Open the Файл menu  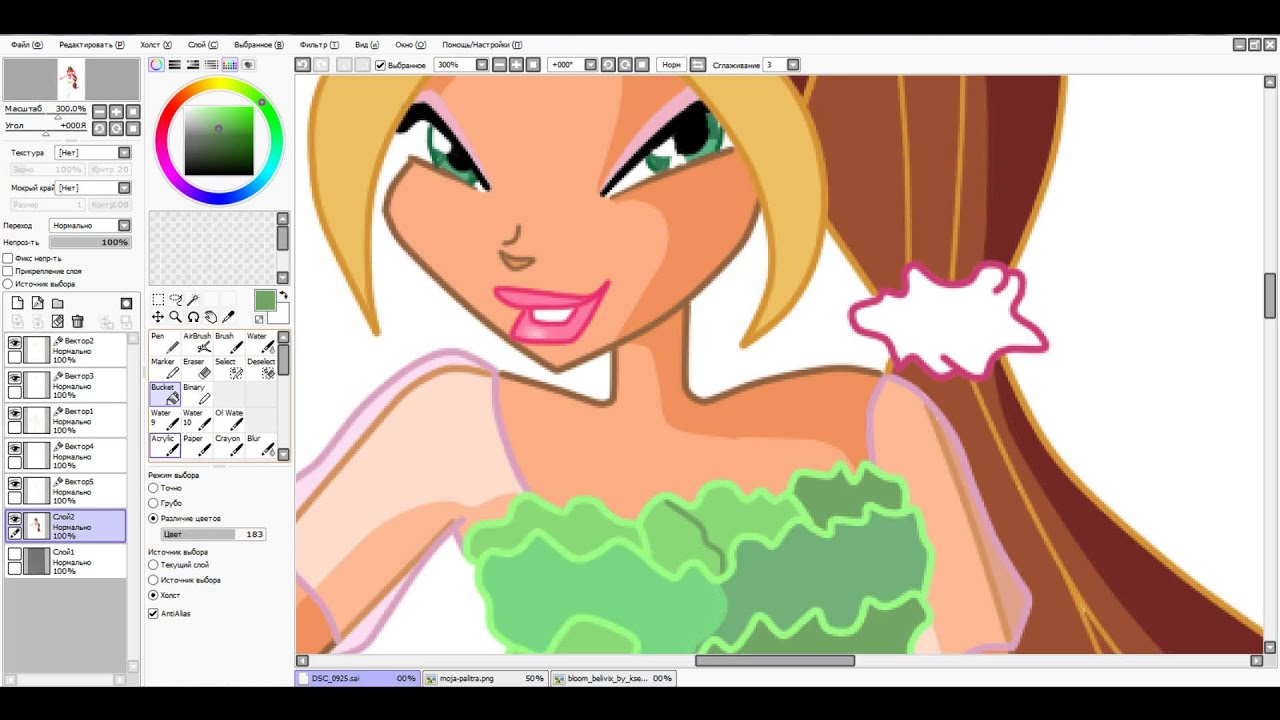coord(27,45)
